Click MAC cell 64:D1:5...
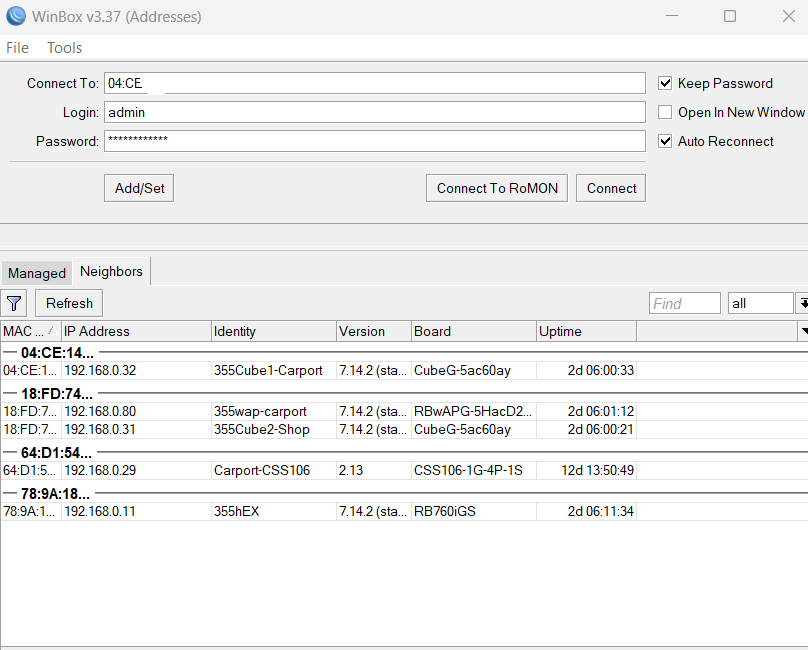 [29, 470]
